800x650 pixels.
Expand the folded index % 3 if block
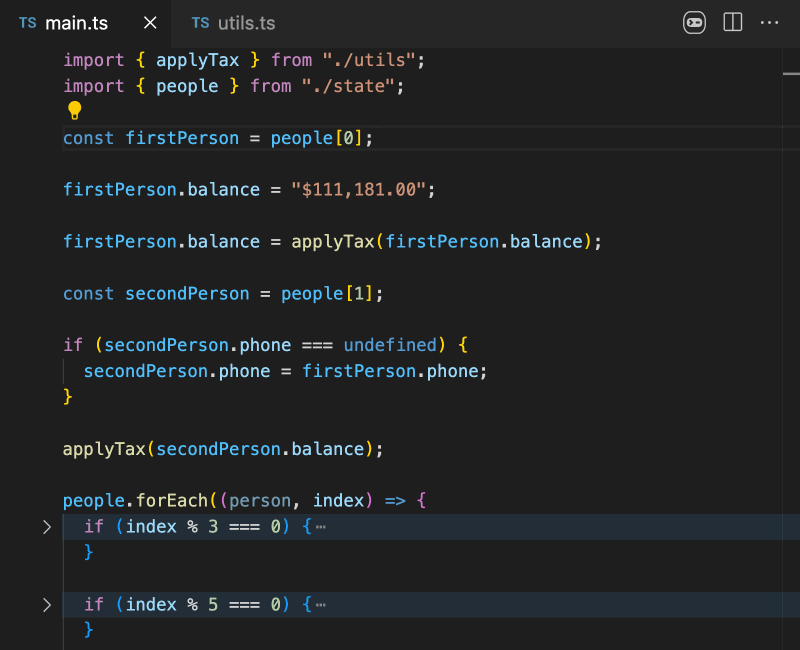(46, 526)
